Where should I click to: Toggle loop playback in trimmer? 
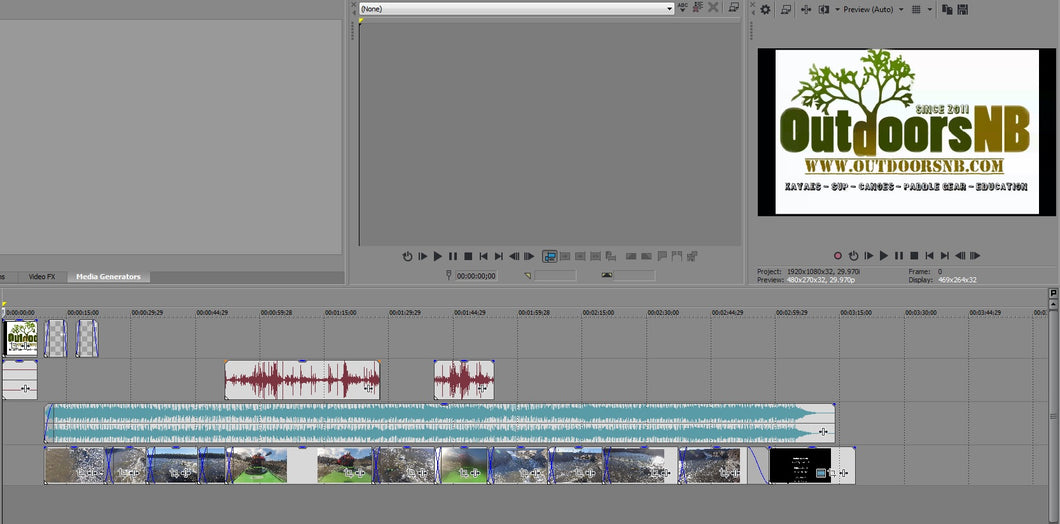point(408,256)
